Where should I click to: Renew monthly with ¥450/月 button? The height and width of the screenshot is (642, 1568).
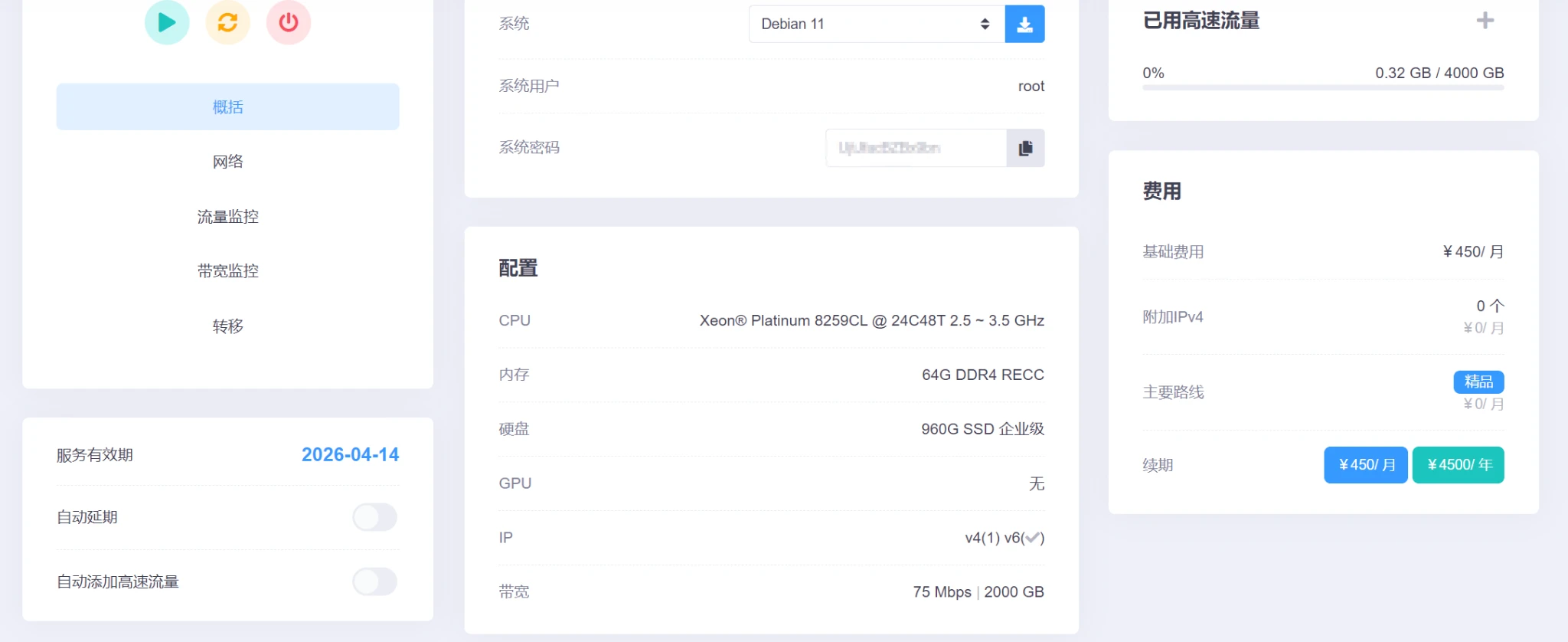(x=1366, y=465)
